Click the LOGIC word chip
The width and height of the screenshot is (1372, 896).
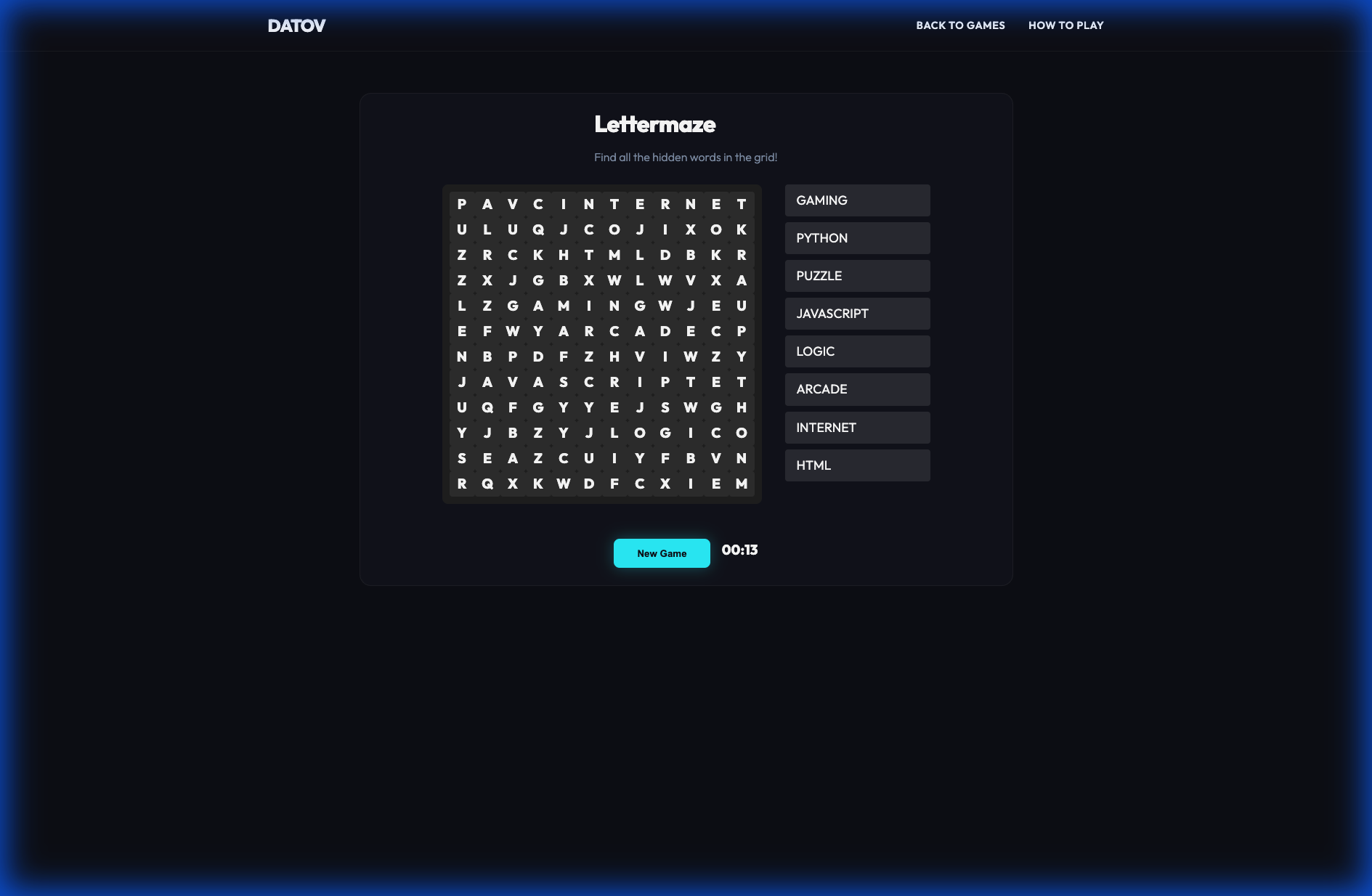(857, 351)
